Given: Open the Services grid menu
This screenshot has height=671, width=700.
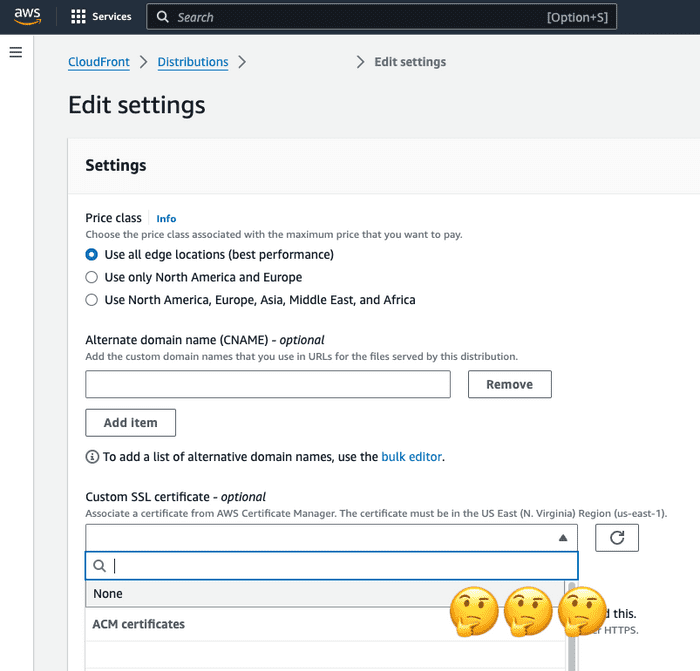Looking at the screenshot, I should (79, 17).
